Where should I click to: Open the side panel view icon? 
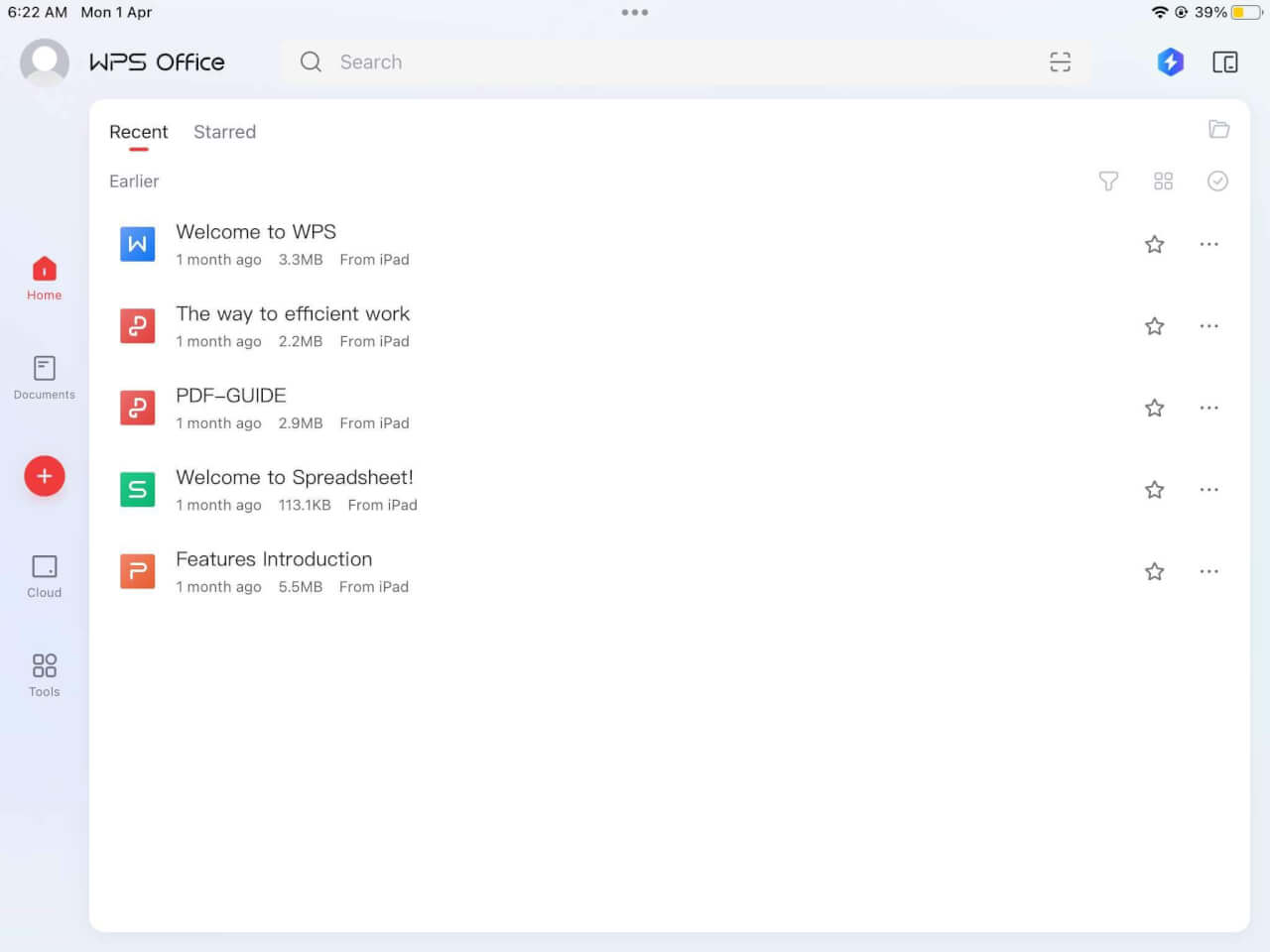(1225, 61)
